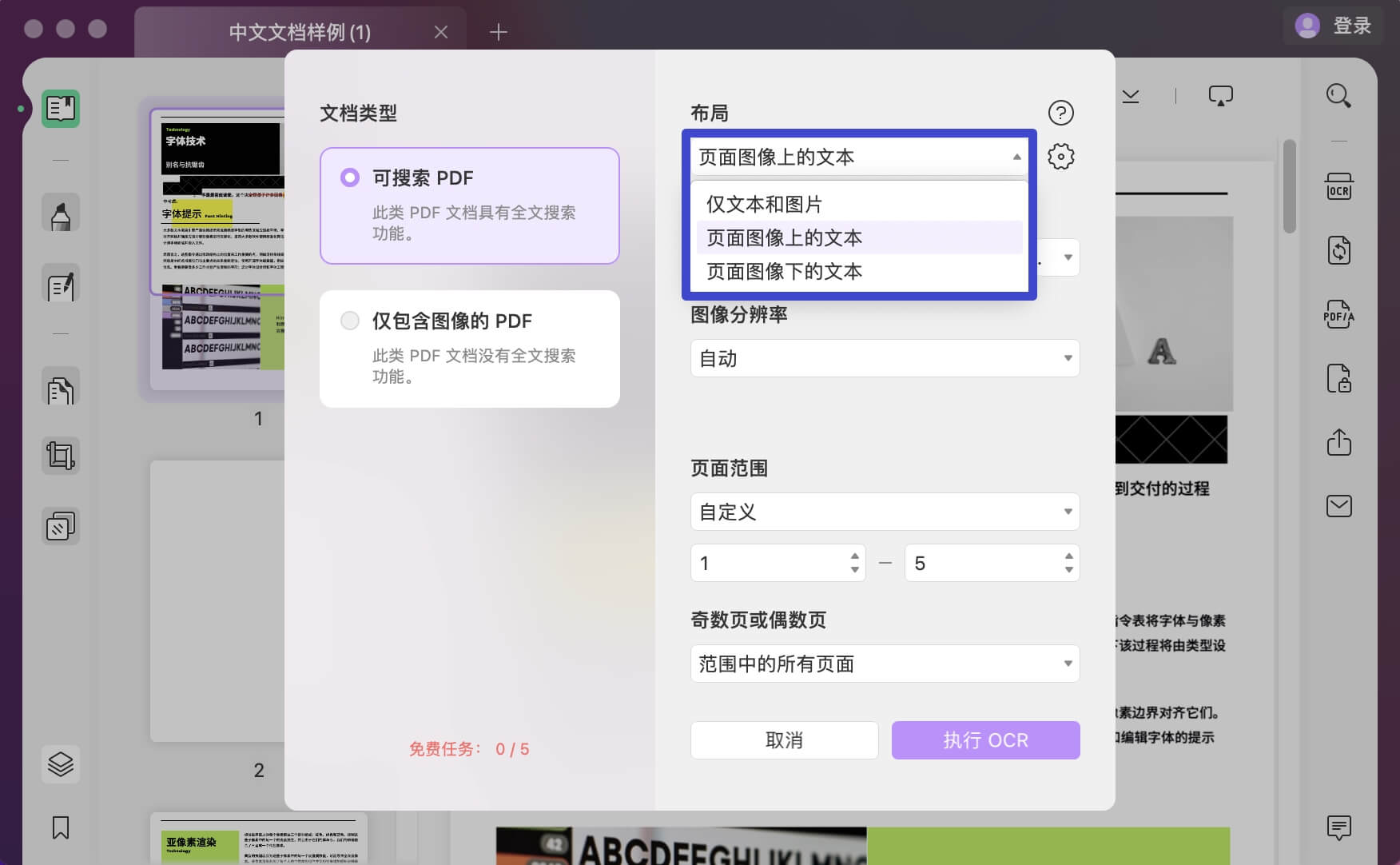Click the download arrow icon in top toolbar
Viewport: 1400px width, 865px height.
1131,96
